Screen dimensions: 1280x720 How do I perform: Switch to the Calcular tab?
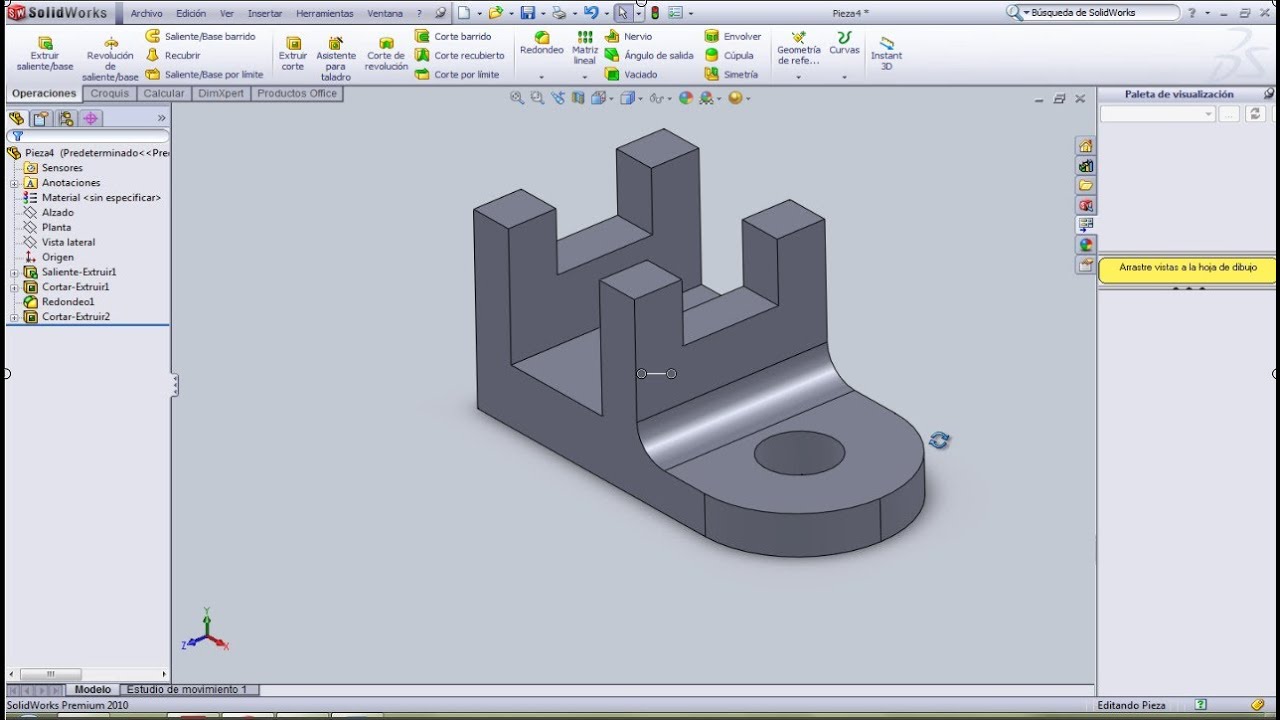[164, 93]
